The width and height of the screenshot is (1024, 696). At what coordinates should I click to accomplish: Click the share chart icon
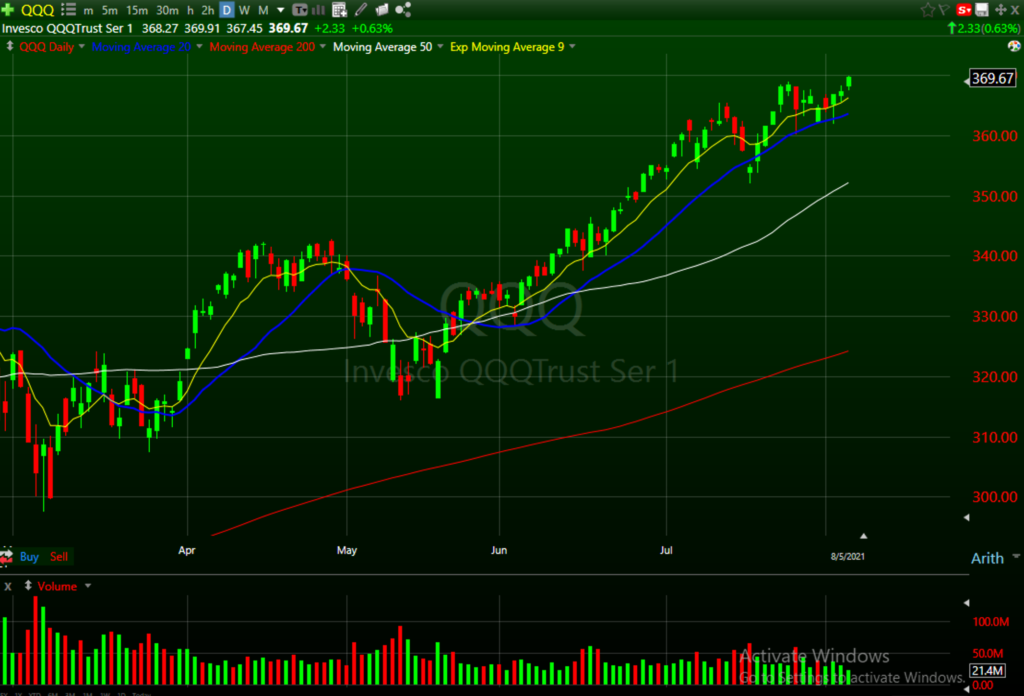(x=403, y=10)
